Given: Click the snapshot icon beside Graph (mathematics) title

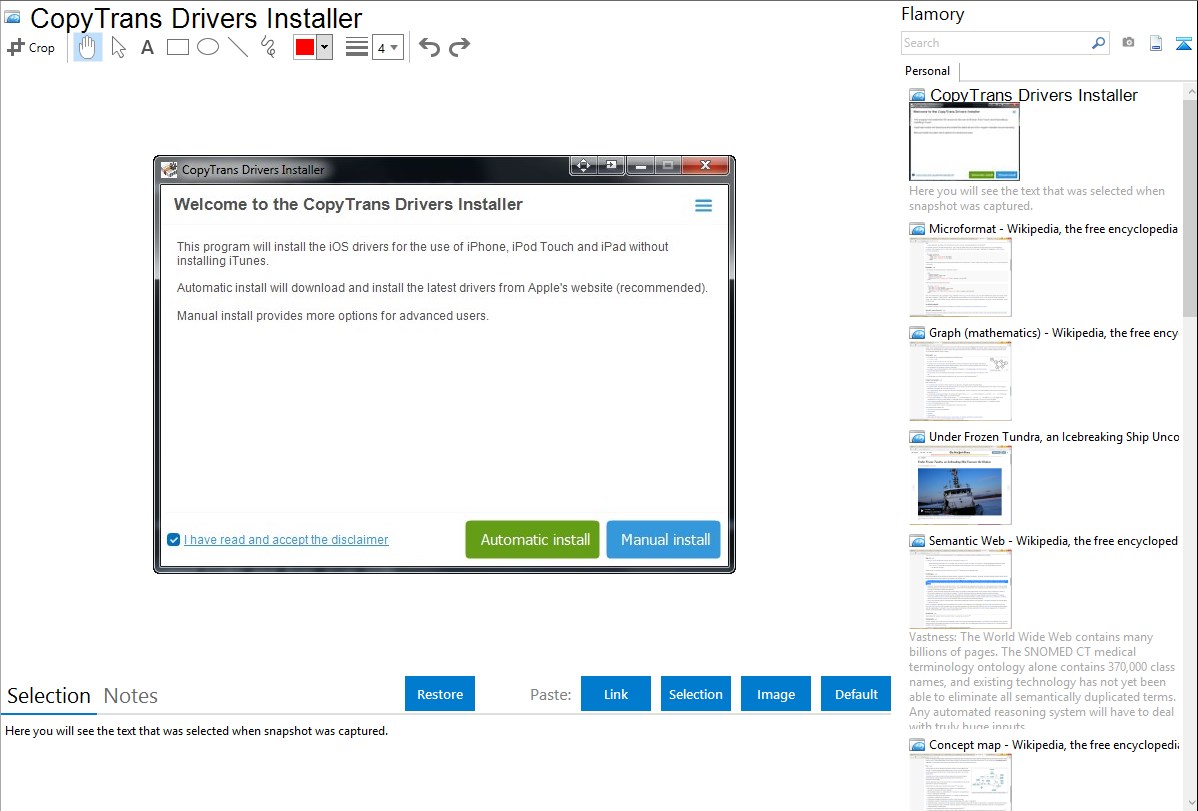Looking at the screenshot, I should pyautogui.click(x=917, y=333).
